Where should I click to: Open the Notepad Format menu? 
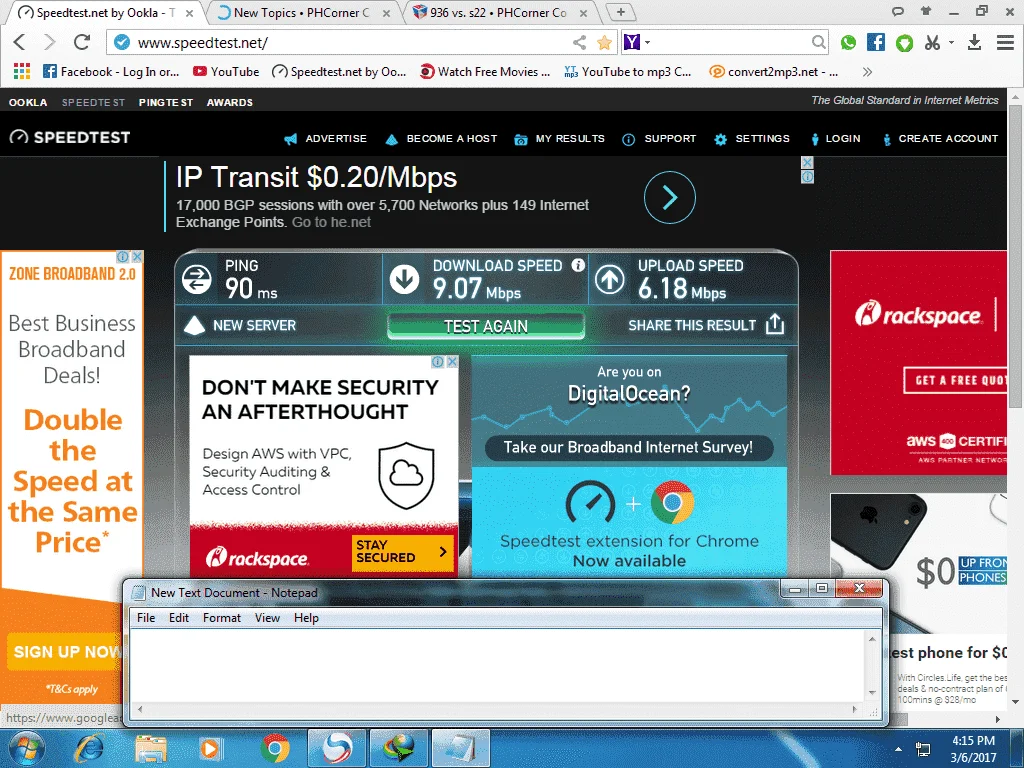(222, 618)
